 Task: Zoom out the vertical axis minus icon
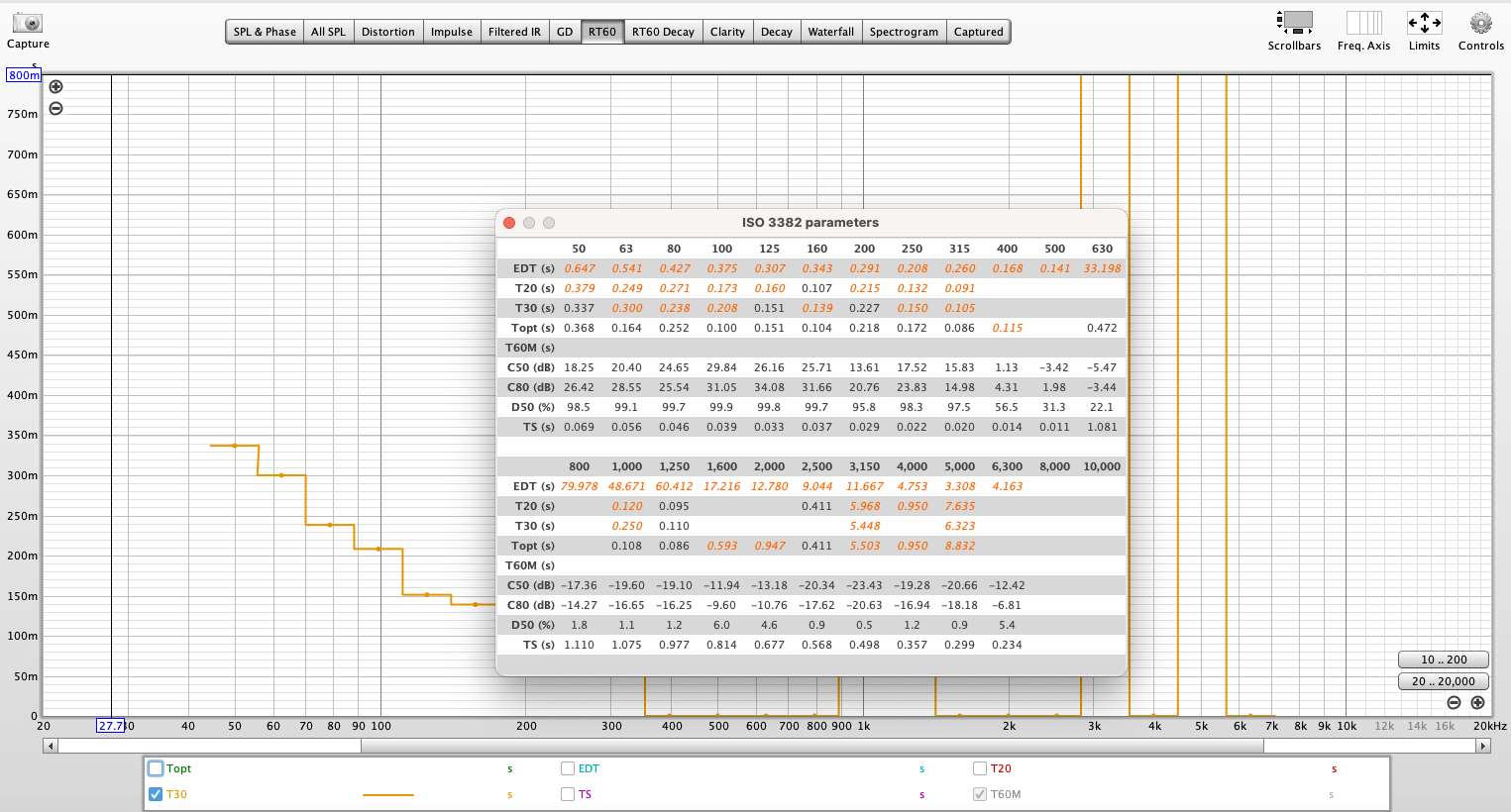coord(55,108)
